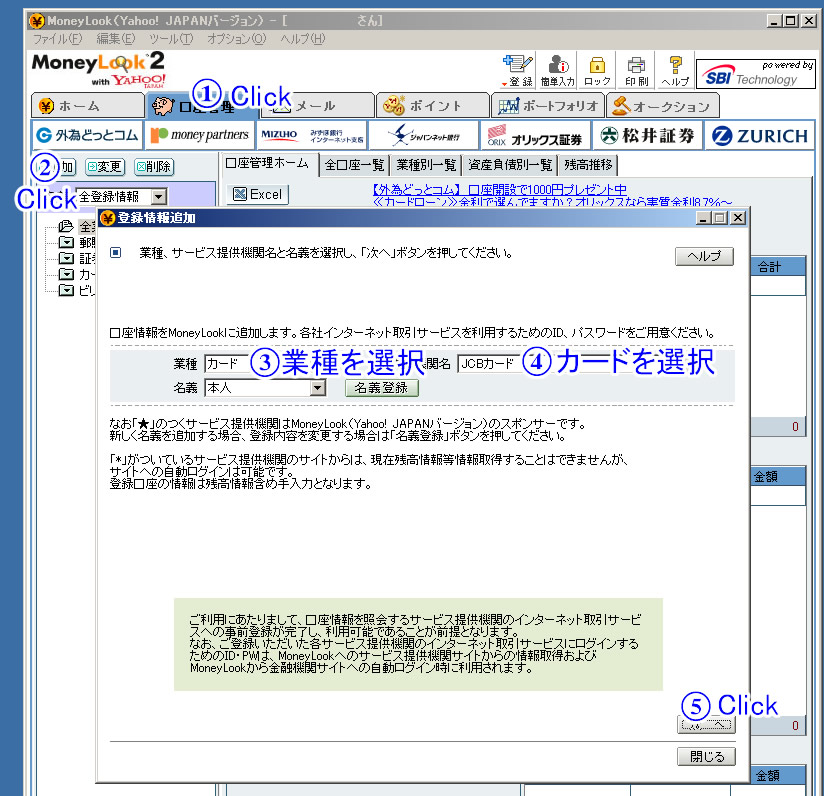
Task: Click the 閉じる button
Action: [706, 757]
